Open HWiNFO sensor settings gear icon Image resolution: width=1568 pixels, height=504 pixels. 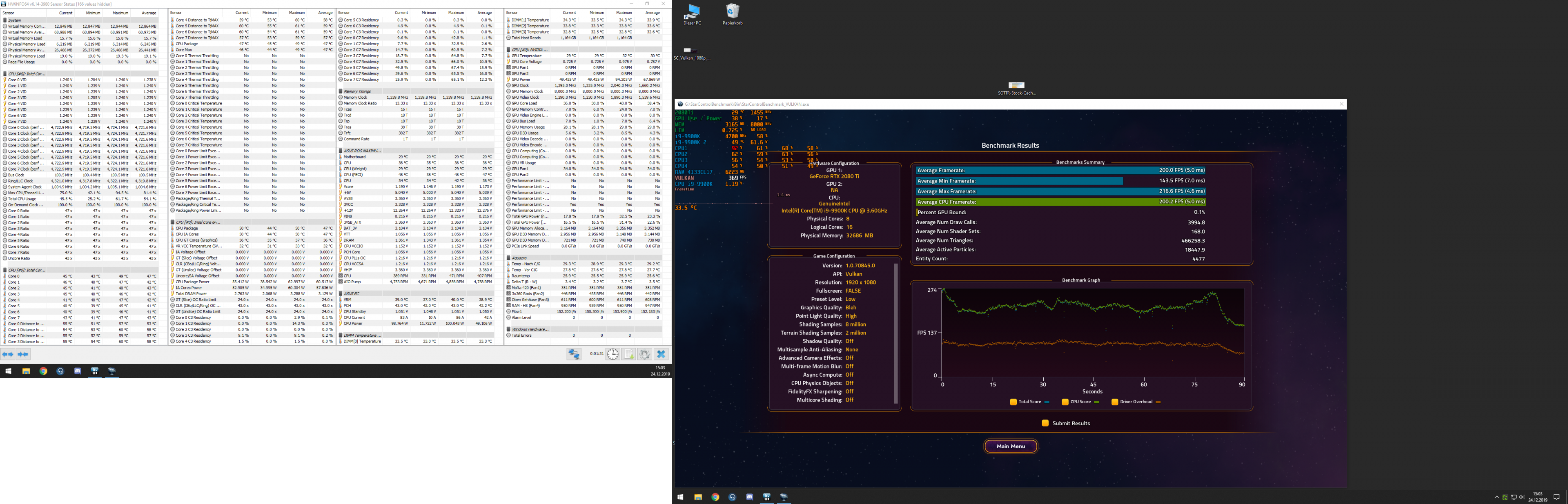pos(645,354)
